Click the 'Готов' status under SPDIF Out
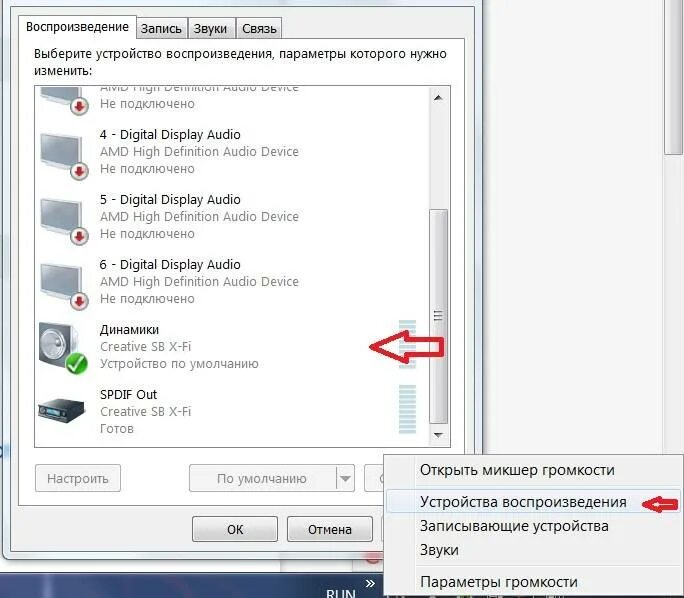 tap(116, 428)
